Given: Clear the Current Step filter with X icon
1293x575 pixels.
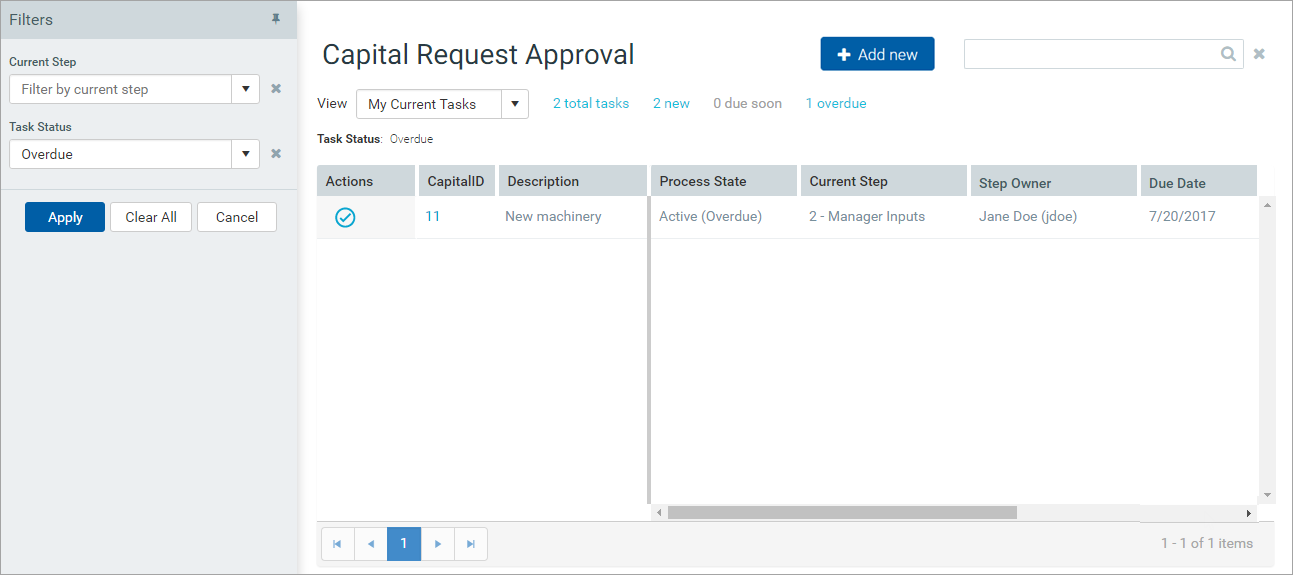Looking at the screenshot, I should [x=276, y=89].
